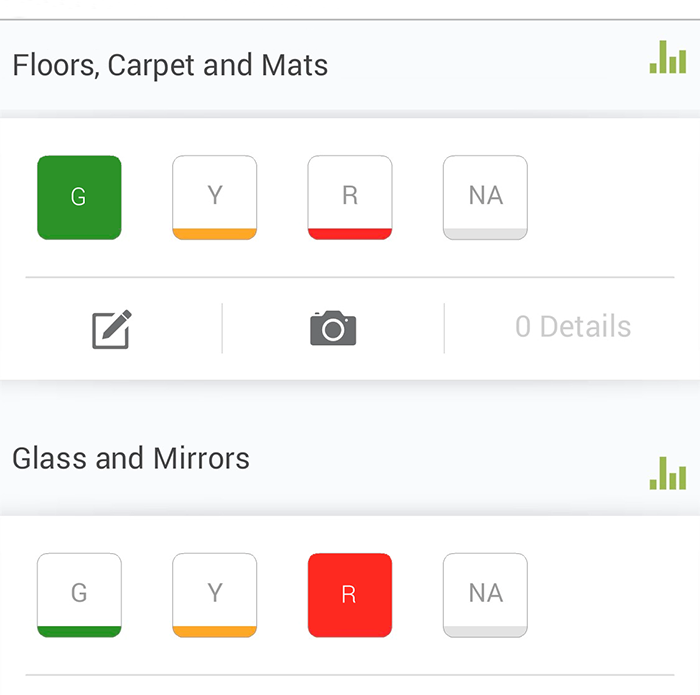
Task: Mark Floors, Carpet and Mats as NA
Action: [485, 195]
